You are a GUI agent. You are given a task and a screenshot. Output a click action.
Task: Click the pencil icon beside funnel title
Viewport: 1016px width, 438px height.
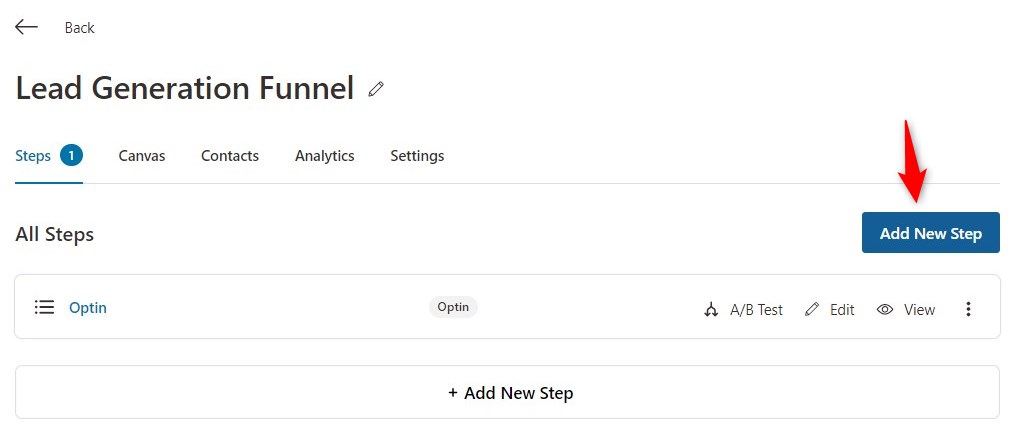click(x=376, y=89)
